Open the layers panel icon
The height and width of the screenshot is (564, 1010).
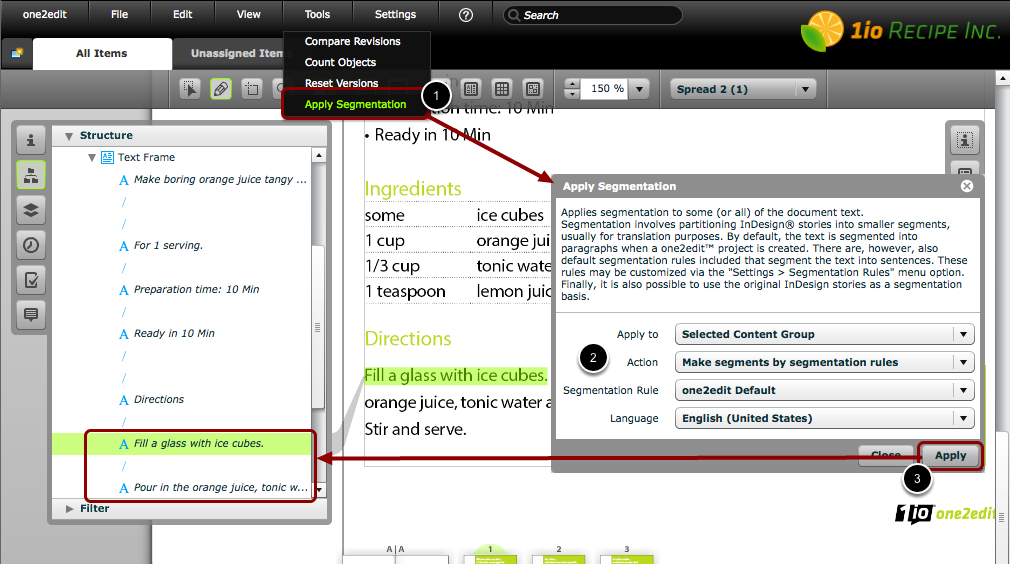(x=31, y=210)
